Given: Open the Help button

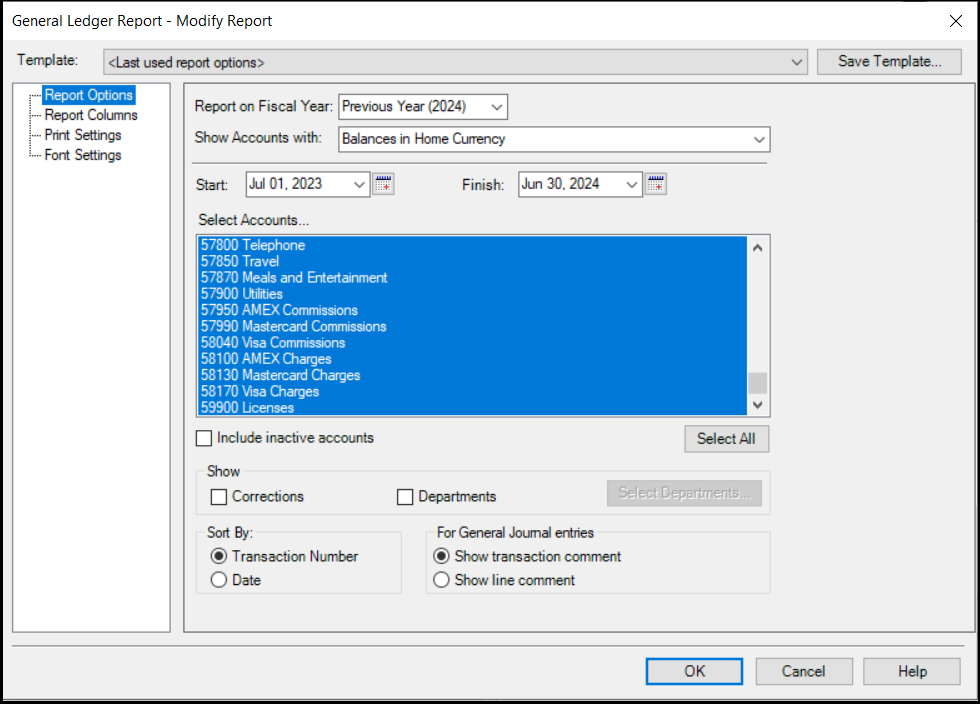Looking at the screenshot, I should (x=912, y=671).
